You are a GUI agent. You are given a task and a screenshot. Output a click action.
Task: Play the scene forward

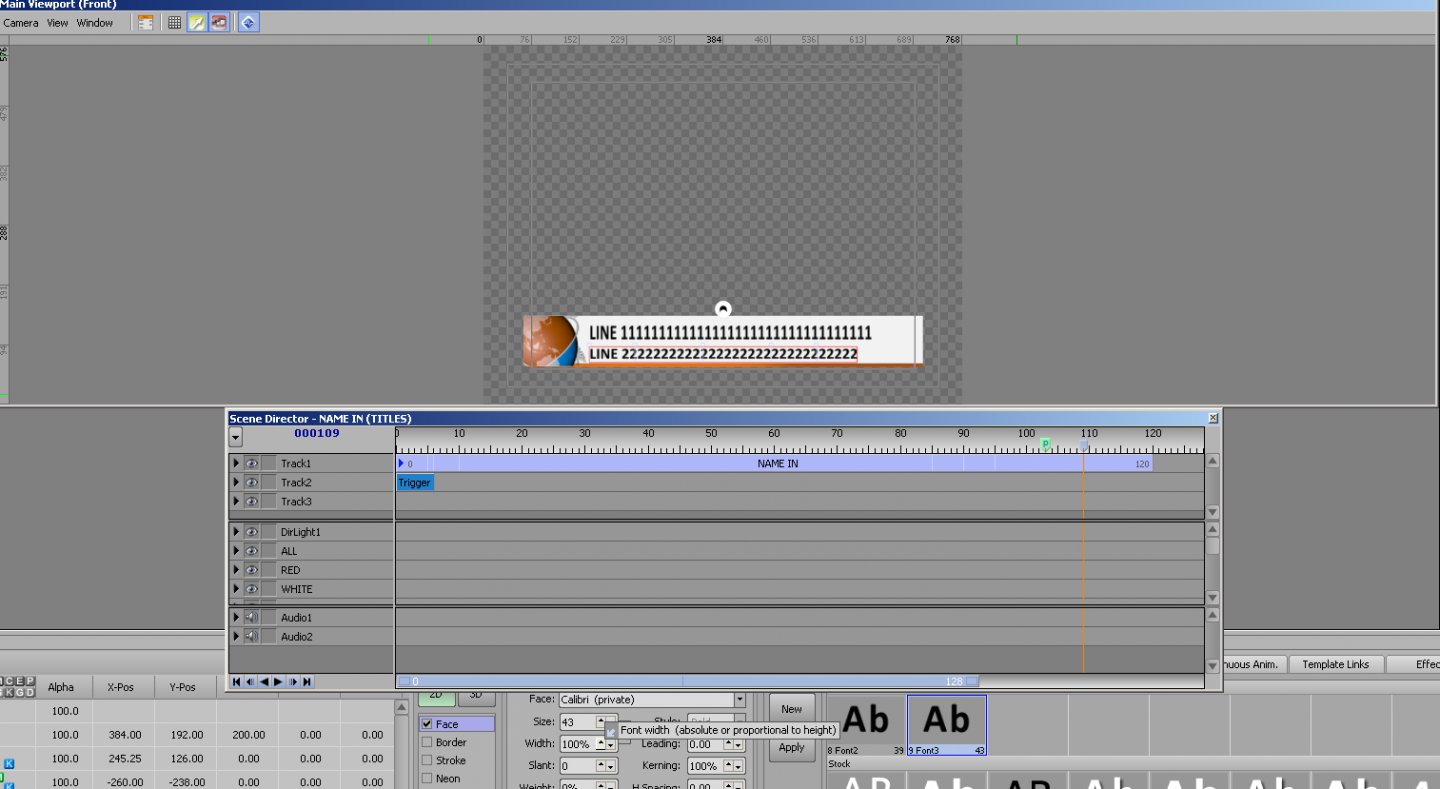[278, 682]
